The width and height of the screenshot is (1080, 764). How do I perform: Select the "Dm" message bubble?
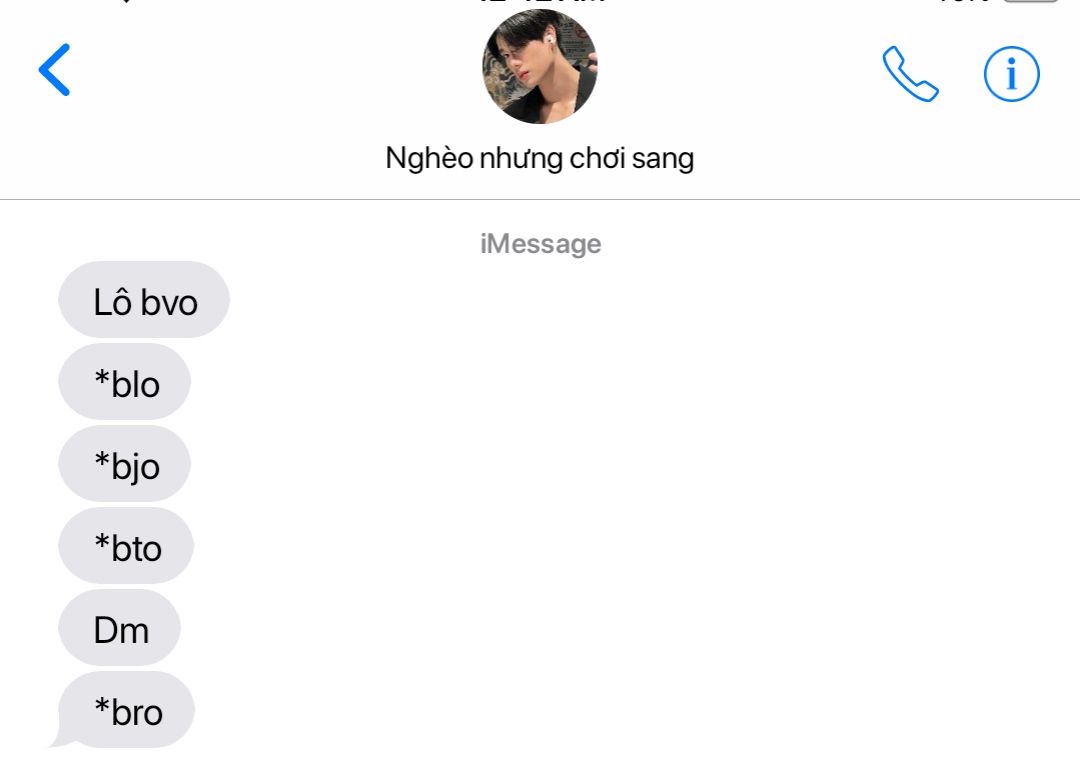tap(119, 628)
